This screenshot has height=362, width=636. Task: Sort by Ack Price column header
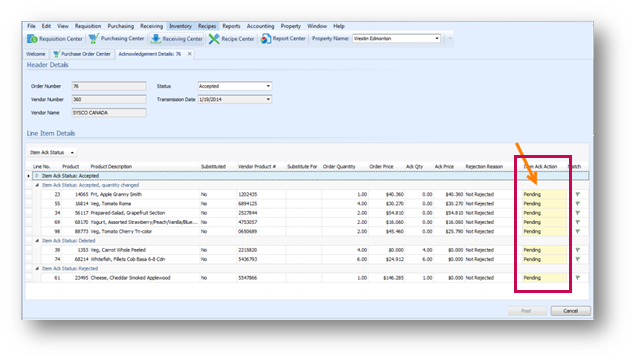pos(444,167)
